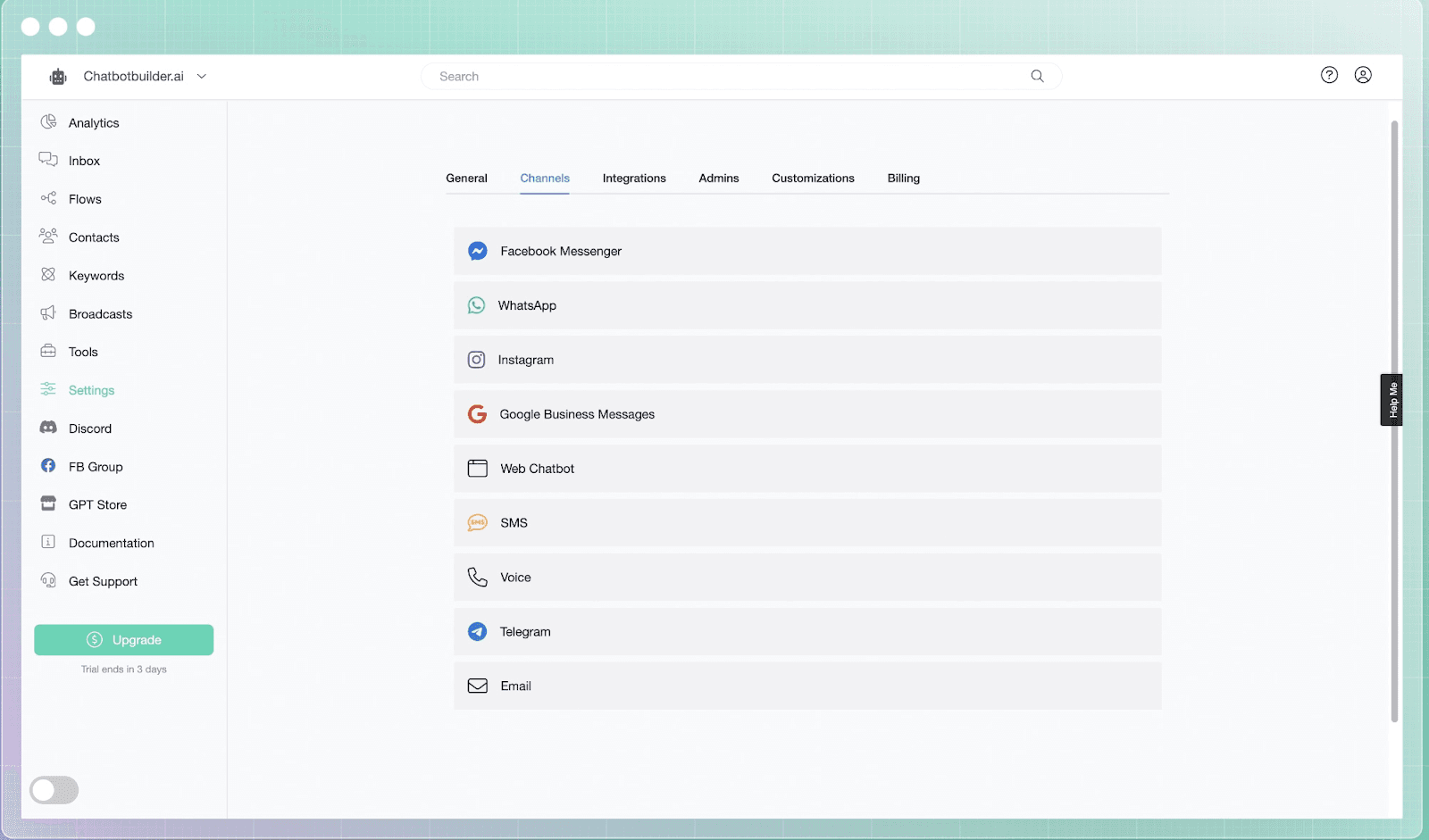The width and height of the screenshot is (1429, 840).
Task: Click the Search input field
Action: [741, 77]
